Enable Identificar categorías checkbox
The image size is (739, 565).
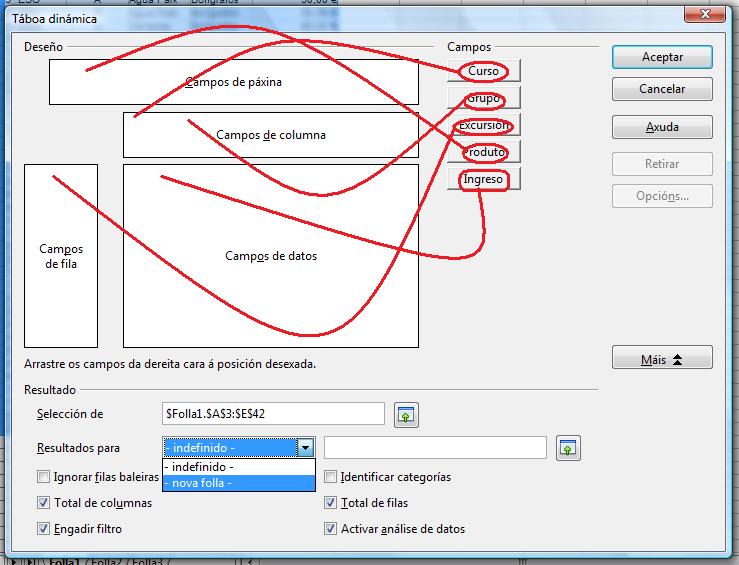[x=331, y=477]
